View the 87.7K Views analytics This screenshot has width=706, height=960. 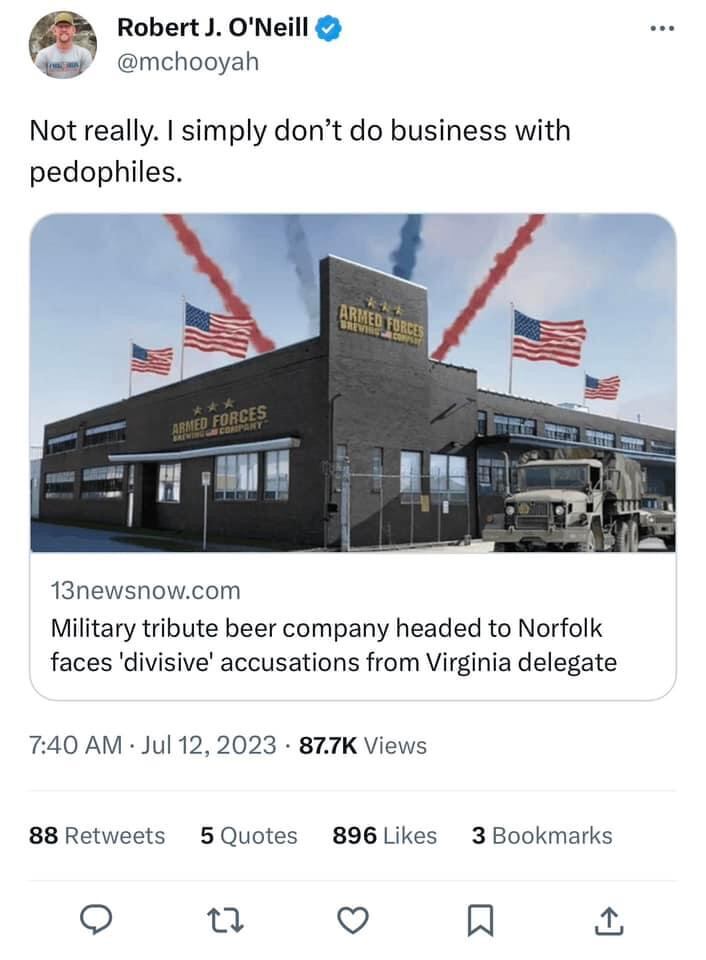(x=363, y=746)
